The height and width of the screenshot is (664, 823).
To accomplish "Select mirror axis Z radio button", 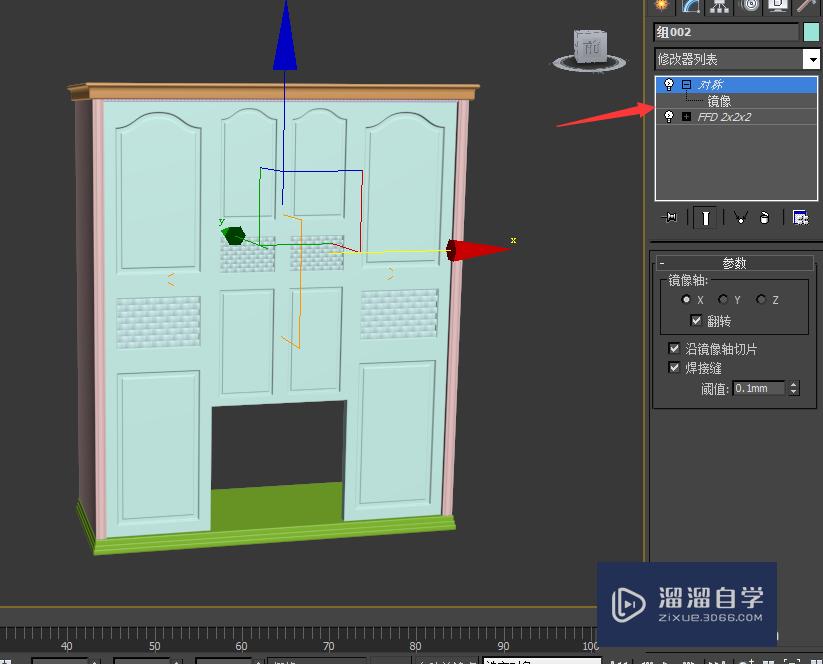I will (x=761, y=299).
